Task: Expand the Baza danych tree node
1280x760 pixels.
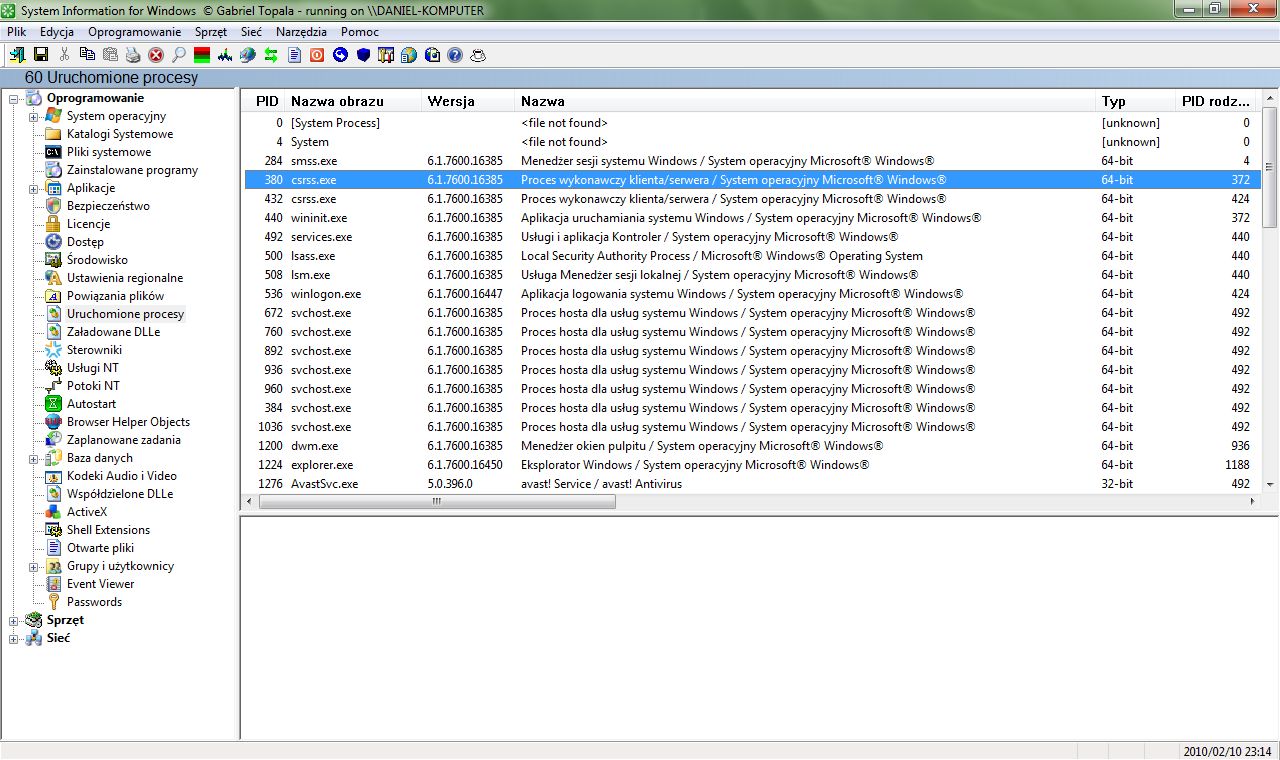Action: click(34, 458)
